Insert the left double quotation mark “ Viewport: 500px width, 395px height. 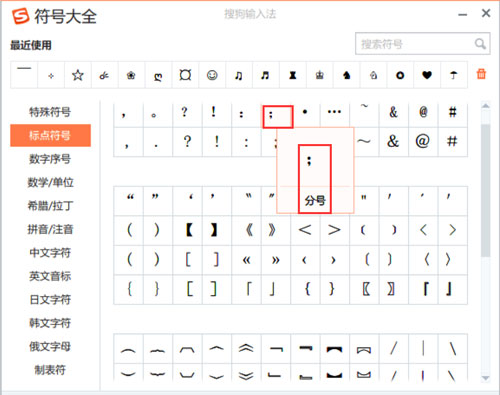point(129,201)
